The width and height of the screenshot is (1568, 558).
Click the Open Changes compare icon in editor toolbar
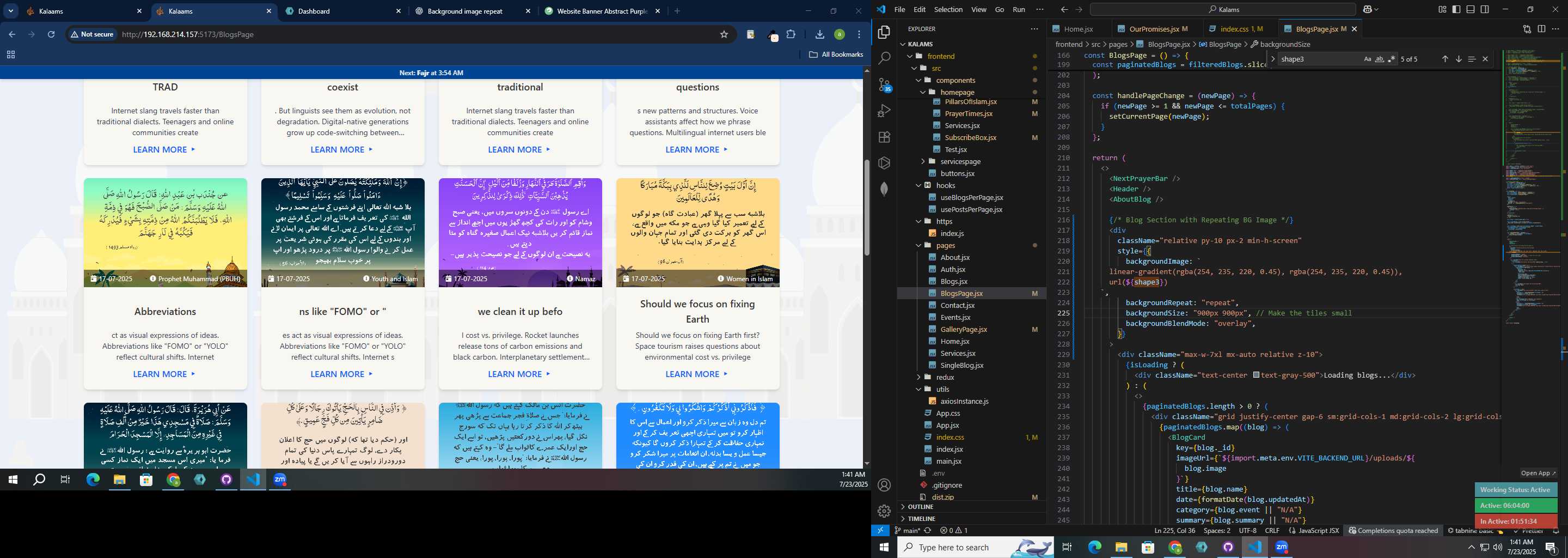pos(1527,29)
